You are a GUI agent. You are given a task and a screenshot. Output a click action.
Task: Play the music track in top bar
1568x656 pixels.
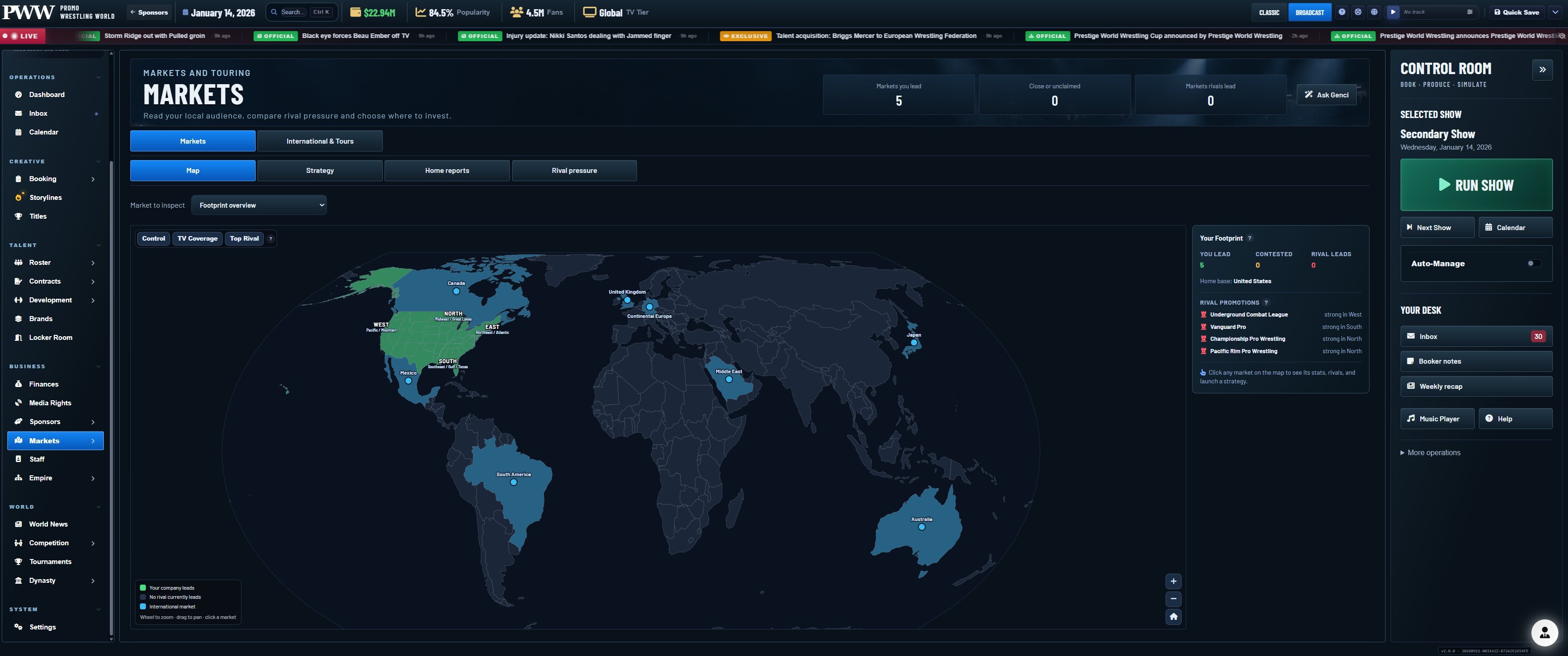point(1393,12)
